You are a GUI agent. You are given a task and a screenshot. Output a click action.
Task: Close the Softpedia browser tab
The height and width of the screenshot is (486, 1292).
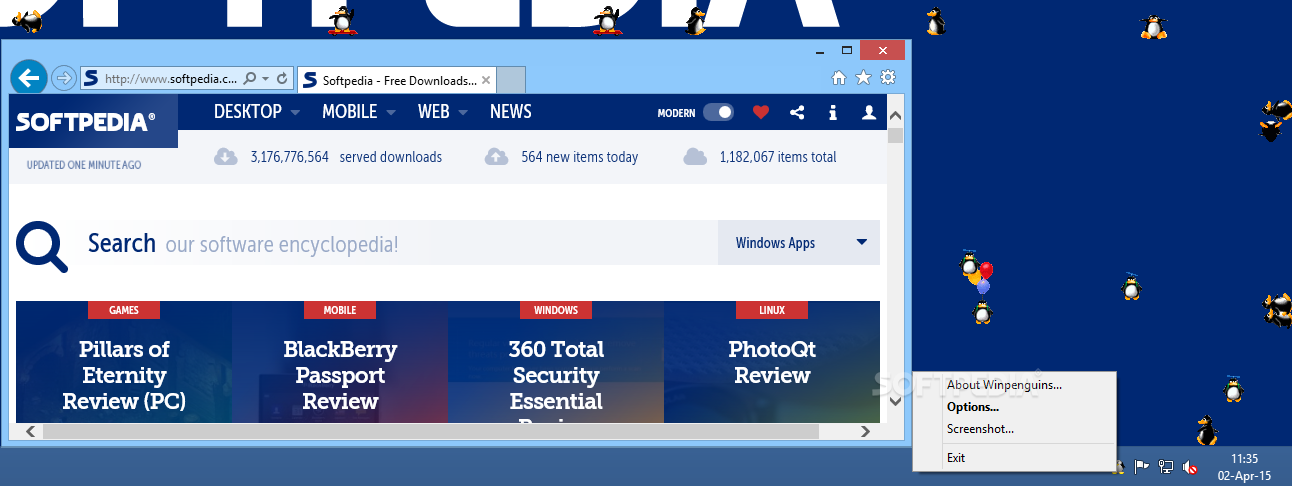tap(487, 79)
